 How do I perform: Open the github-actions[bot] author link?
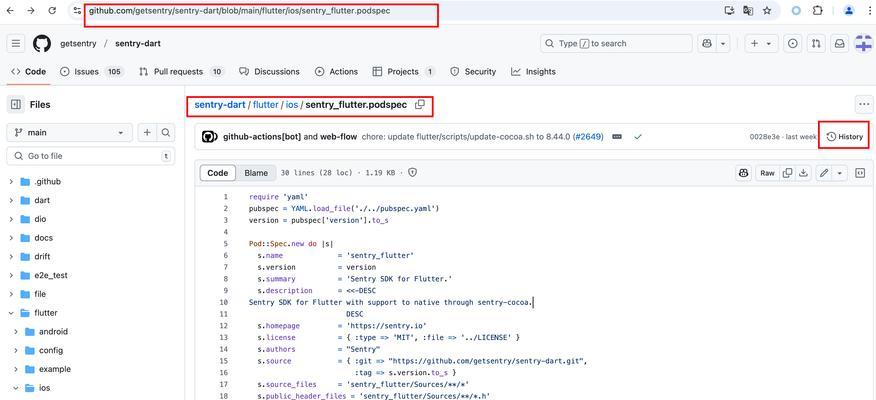[x=262, y=136]
